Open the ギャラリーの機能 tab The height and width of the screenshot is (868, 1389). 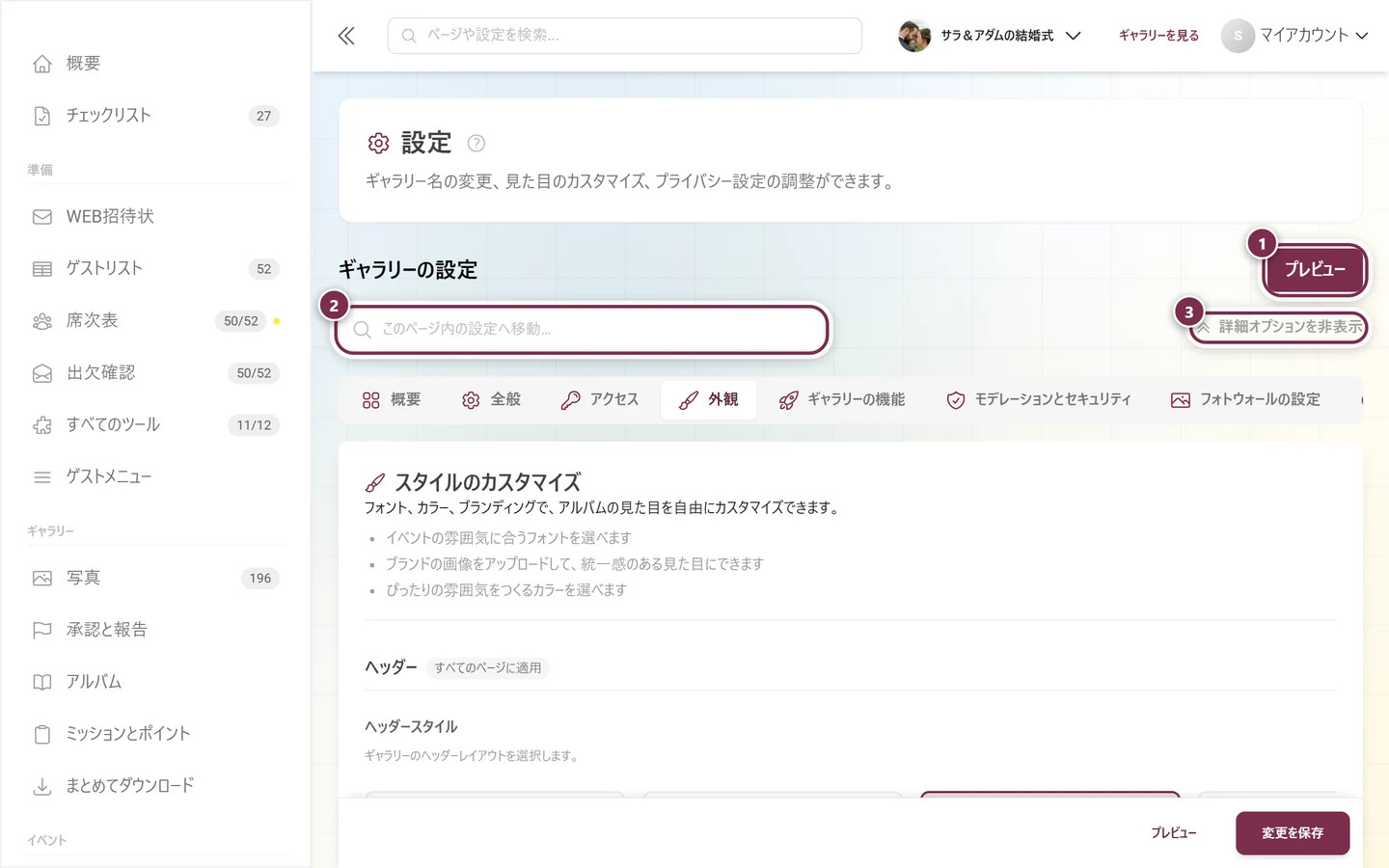(842, 400)
